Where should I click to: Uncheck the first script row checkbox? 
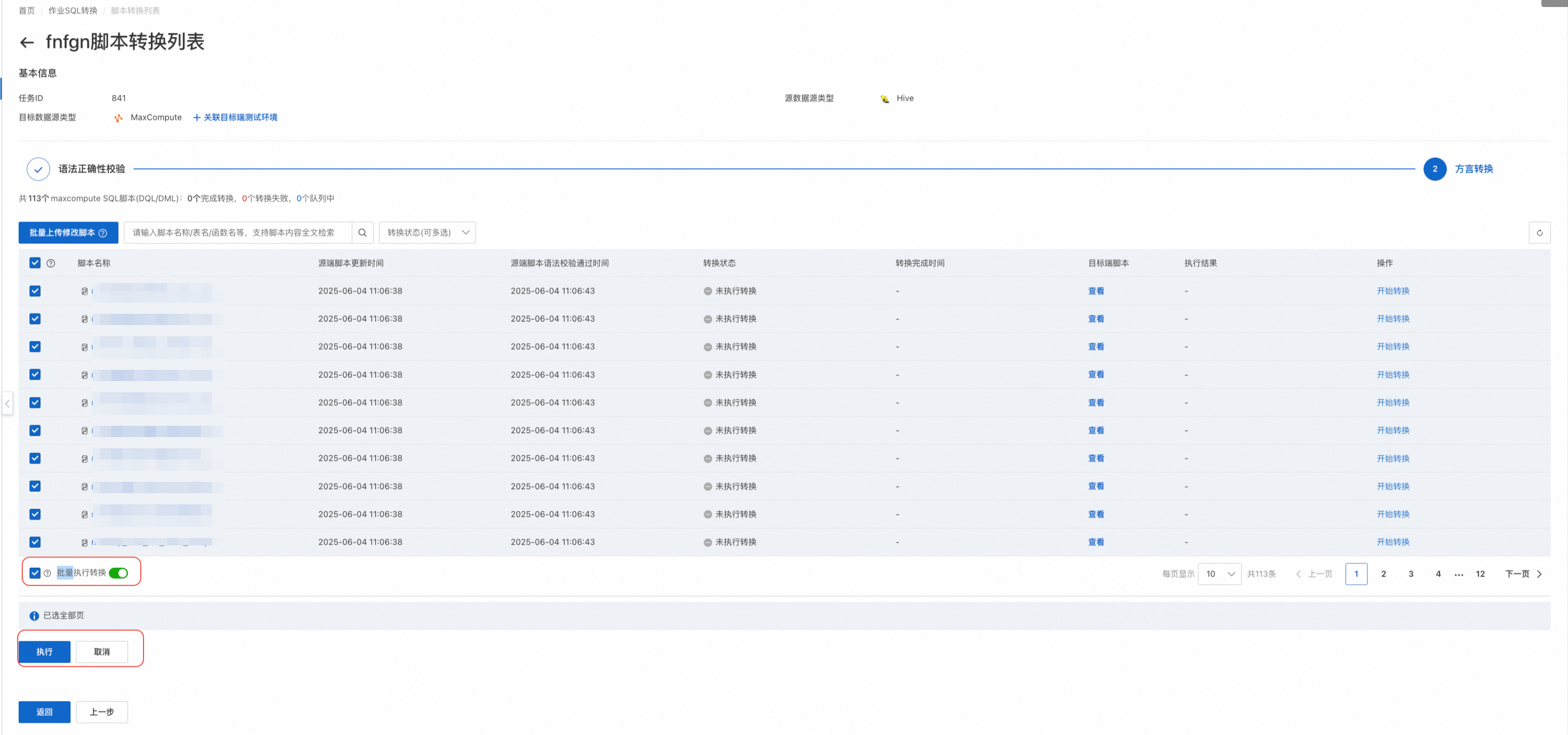35,291
